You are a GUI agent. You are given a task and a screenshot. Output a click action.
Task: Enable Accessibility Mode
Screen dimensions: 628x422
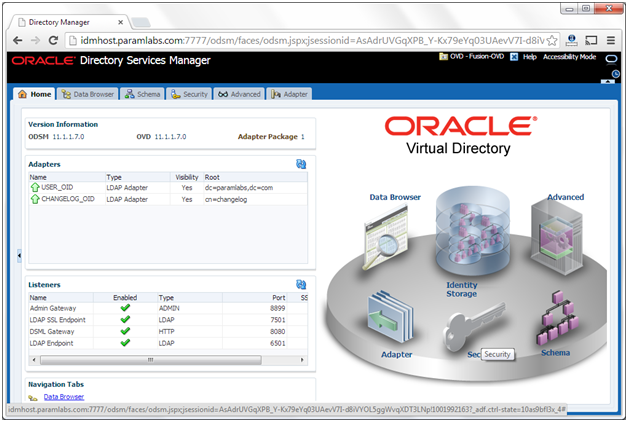point(569,57)
